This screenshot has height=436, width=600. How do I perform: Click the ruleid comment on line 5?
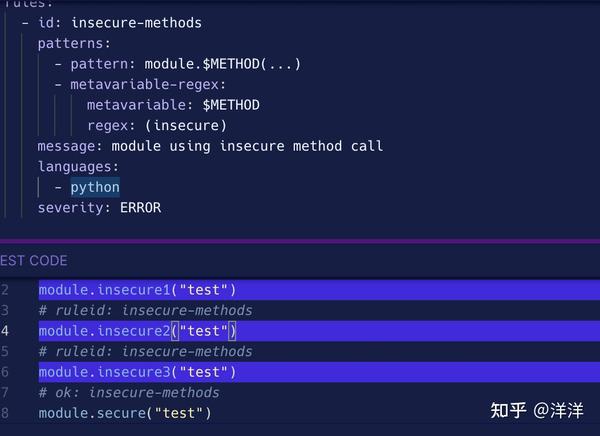point(145,352)
